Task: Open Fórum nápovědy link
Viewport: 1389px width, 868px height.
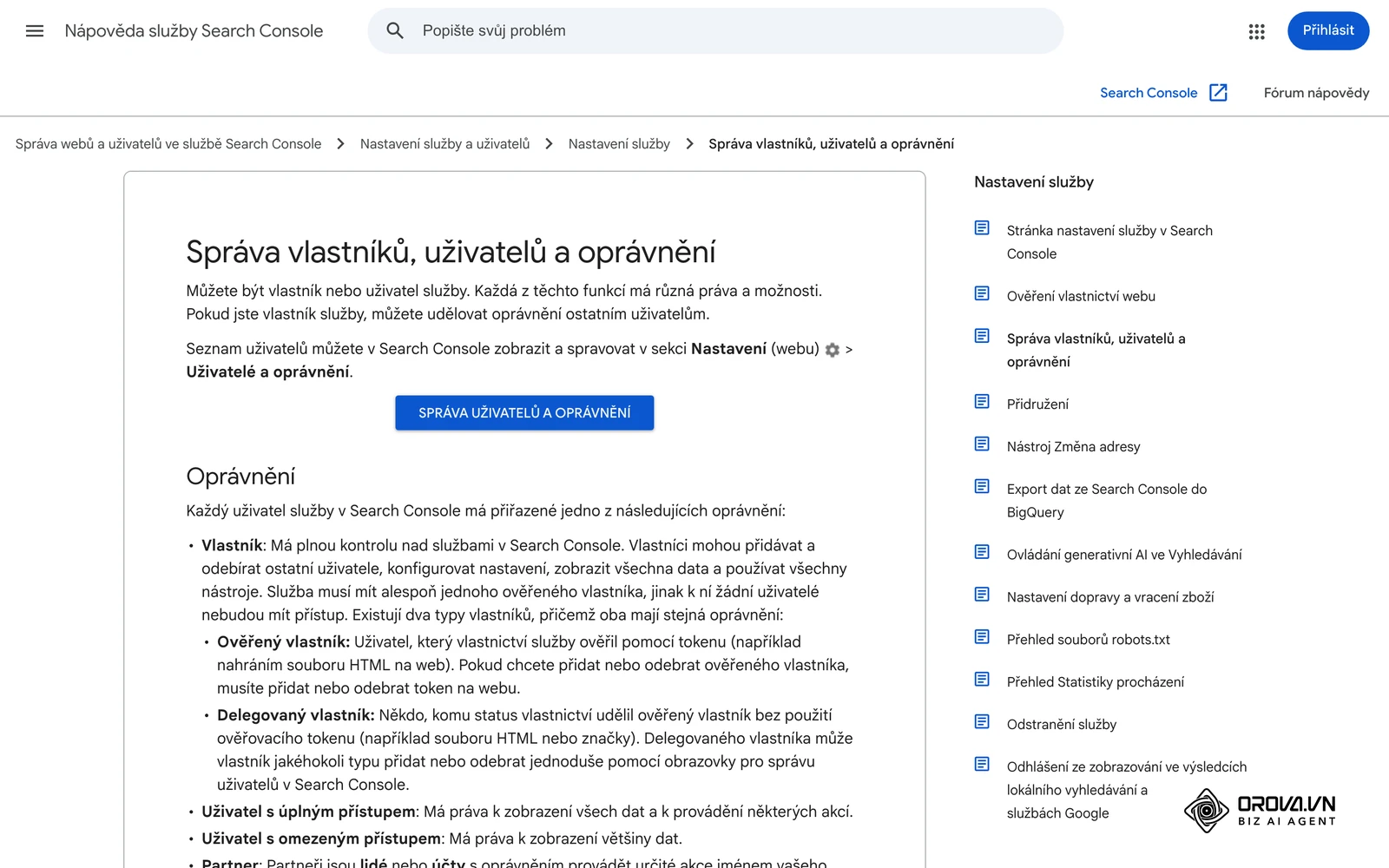Action: [x=1316, y=93]
